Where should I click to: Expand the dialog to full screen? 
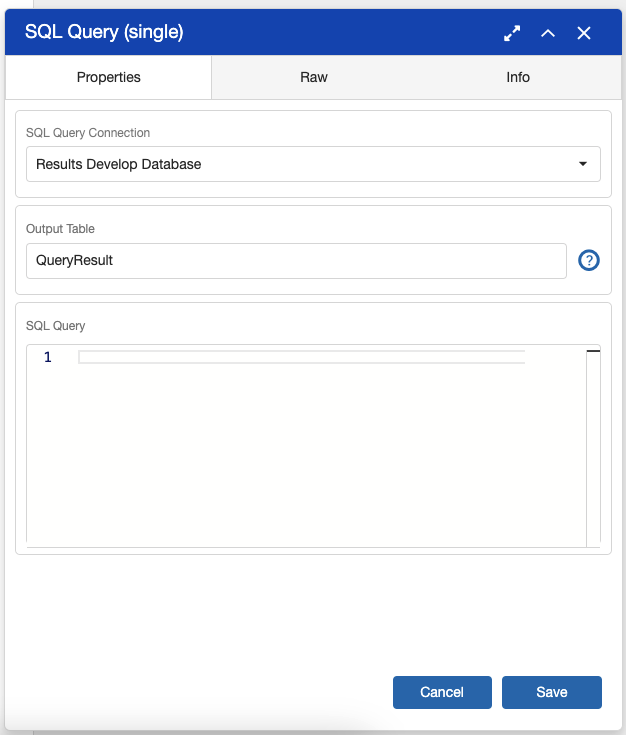[512, 33]
